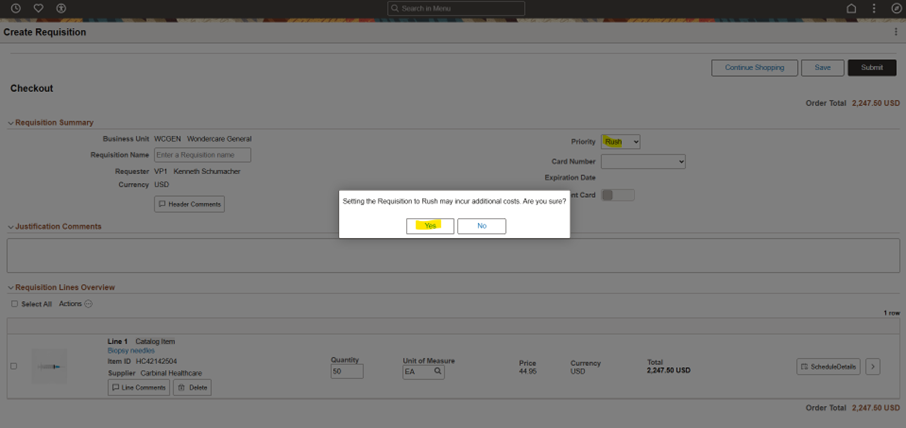Open the NavBar compass icon
This screenshot has height=428, width=906.
pos(896,8)
